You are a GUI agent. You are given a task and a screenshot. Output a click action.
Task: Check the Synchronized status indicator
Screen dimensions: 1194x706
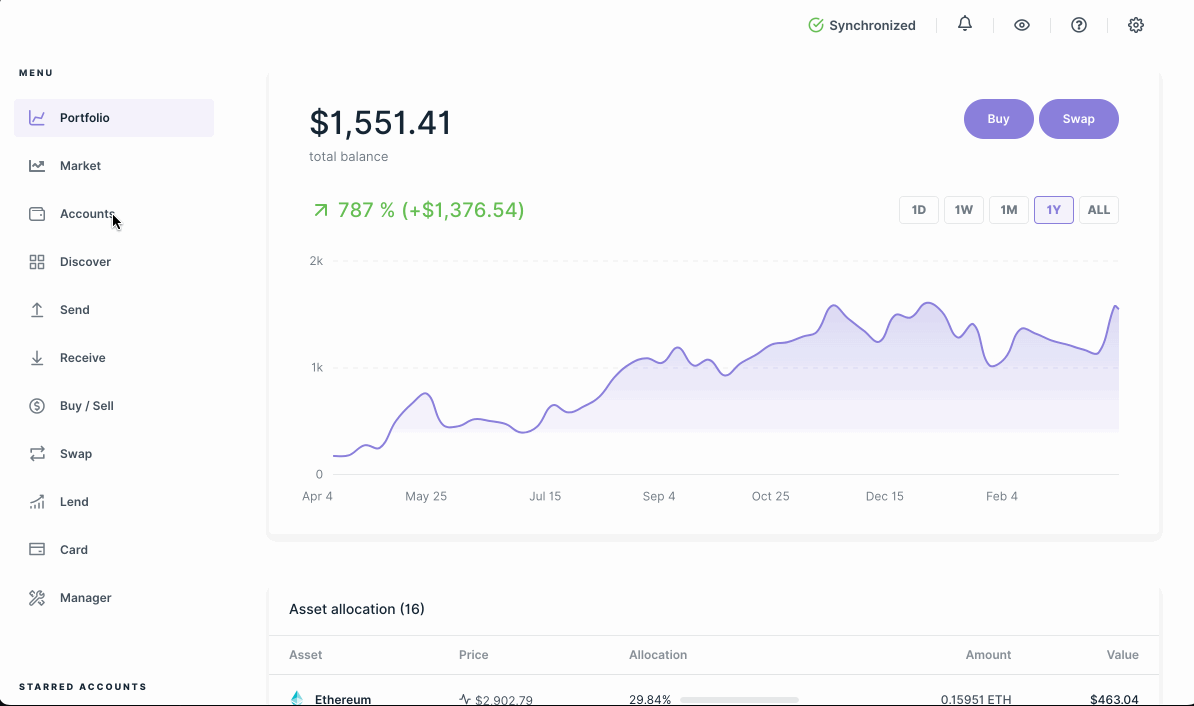[861, 25]
